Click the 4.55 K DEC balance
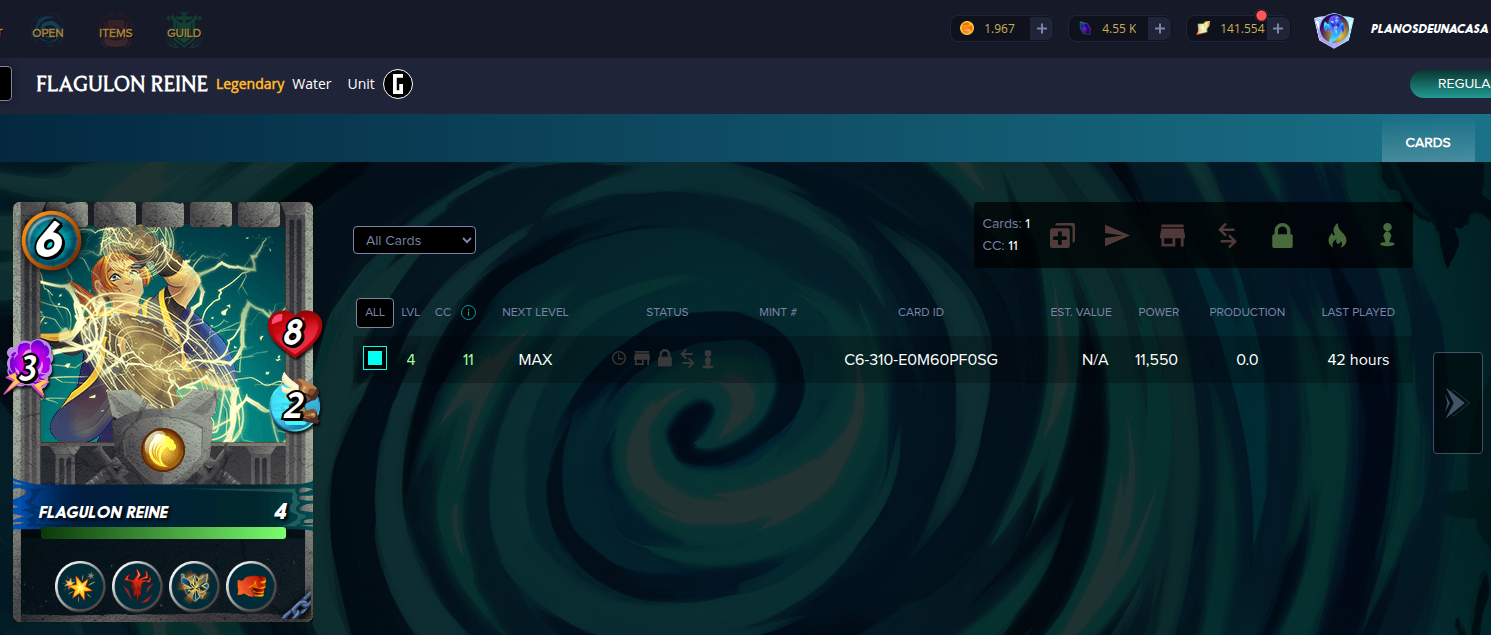Viewport: 1491px width, 635px height. (1119, 28)
